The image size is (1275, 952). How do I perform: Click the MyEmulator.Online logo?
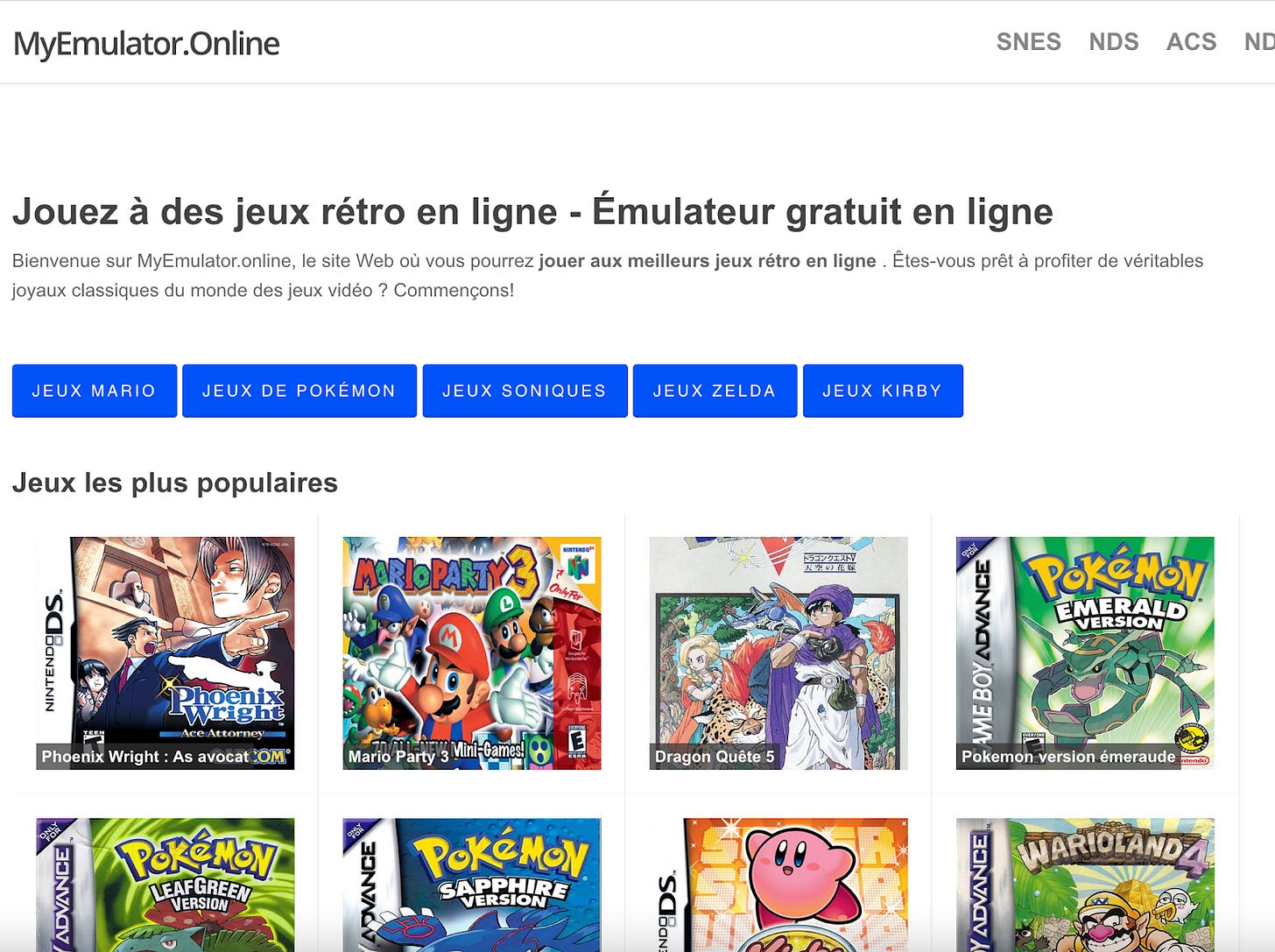[145, 43]
